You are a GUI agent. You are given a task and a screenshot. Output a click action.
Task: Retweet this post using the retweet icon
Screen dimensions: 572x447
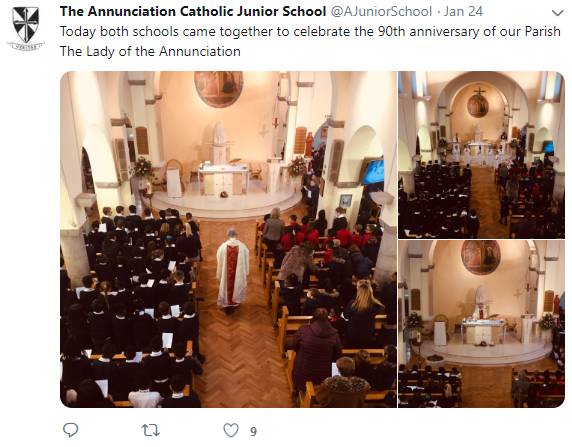pos(151,430)
